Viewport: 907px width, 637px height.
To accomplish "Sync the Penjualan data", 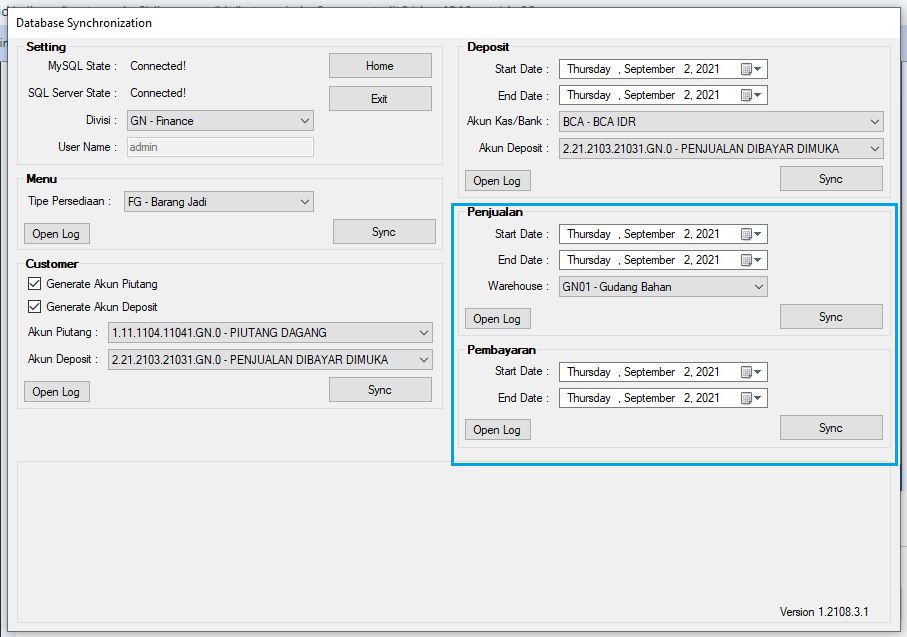I will click(830, 317).
